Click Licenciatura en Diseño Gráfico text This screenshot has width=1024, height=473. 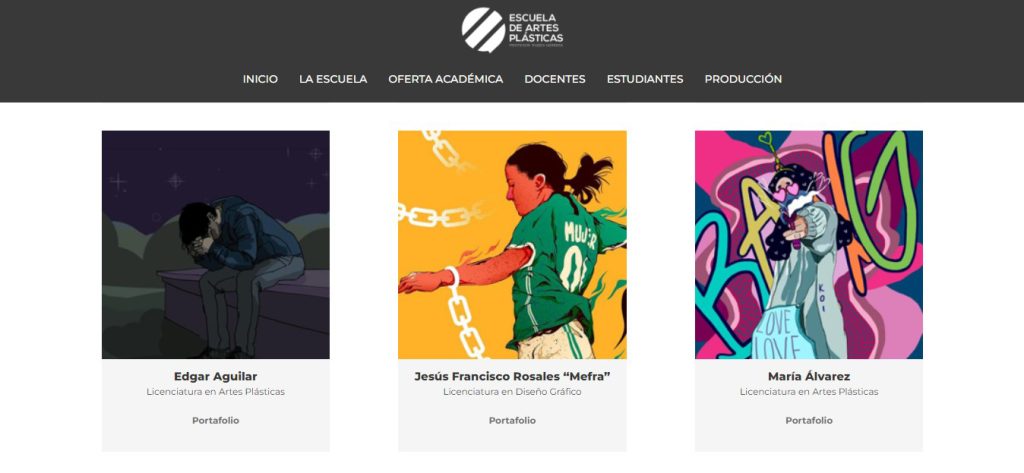click(x=512, y=392)
